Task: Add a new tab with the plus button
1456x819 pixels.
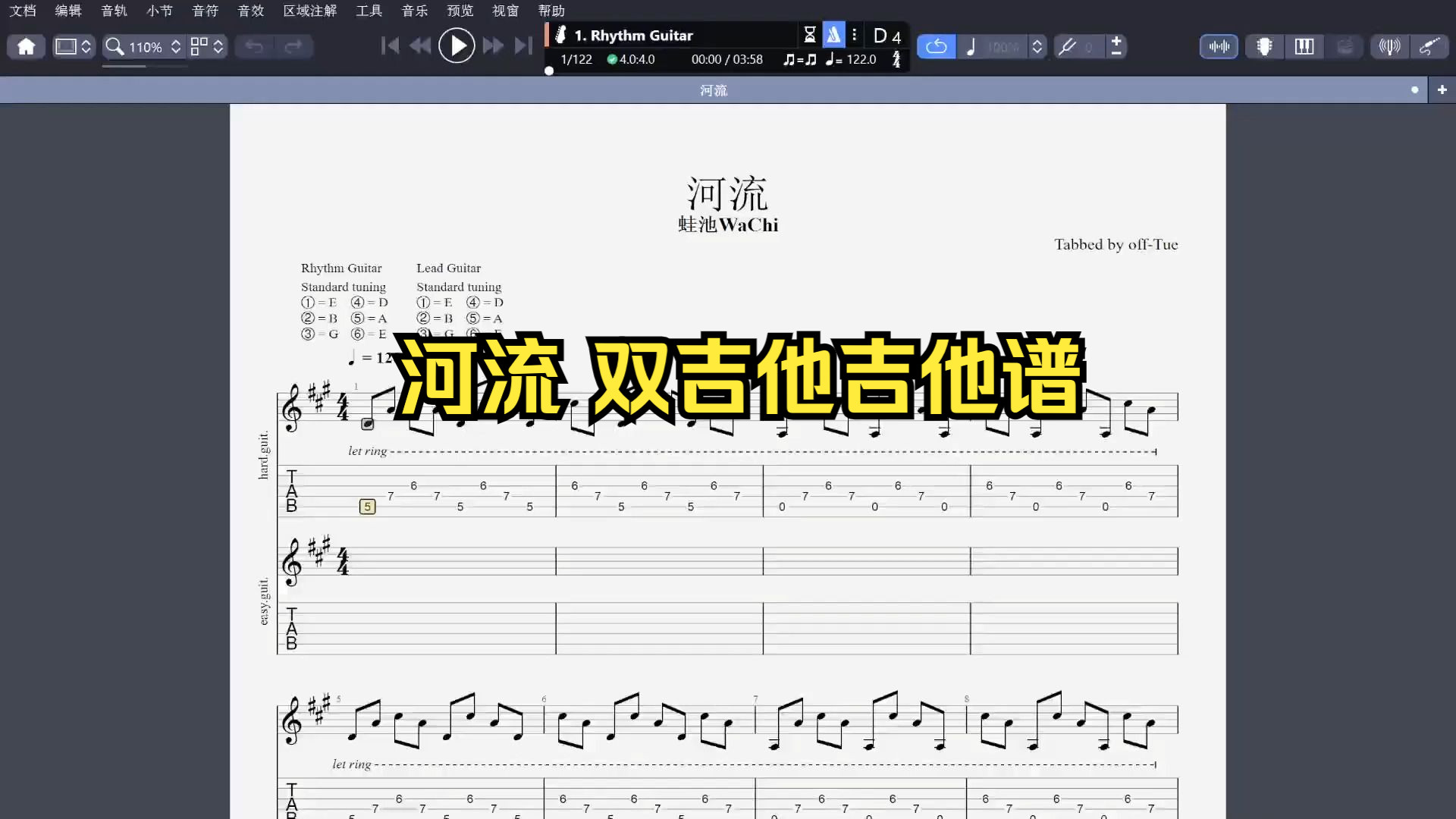Action: pos(1442,89)
